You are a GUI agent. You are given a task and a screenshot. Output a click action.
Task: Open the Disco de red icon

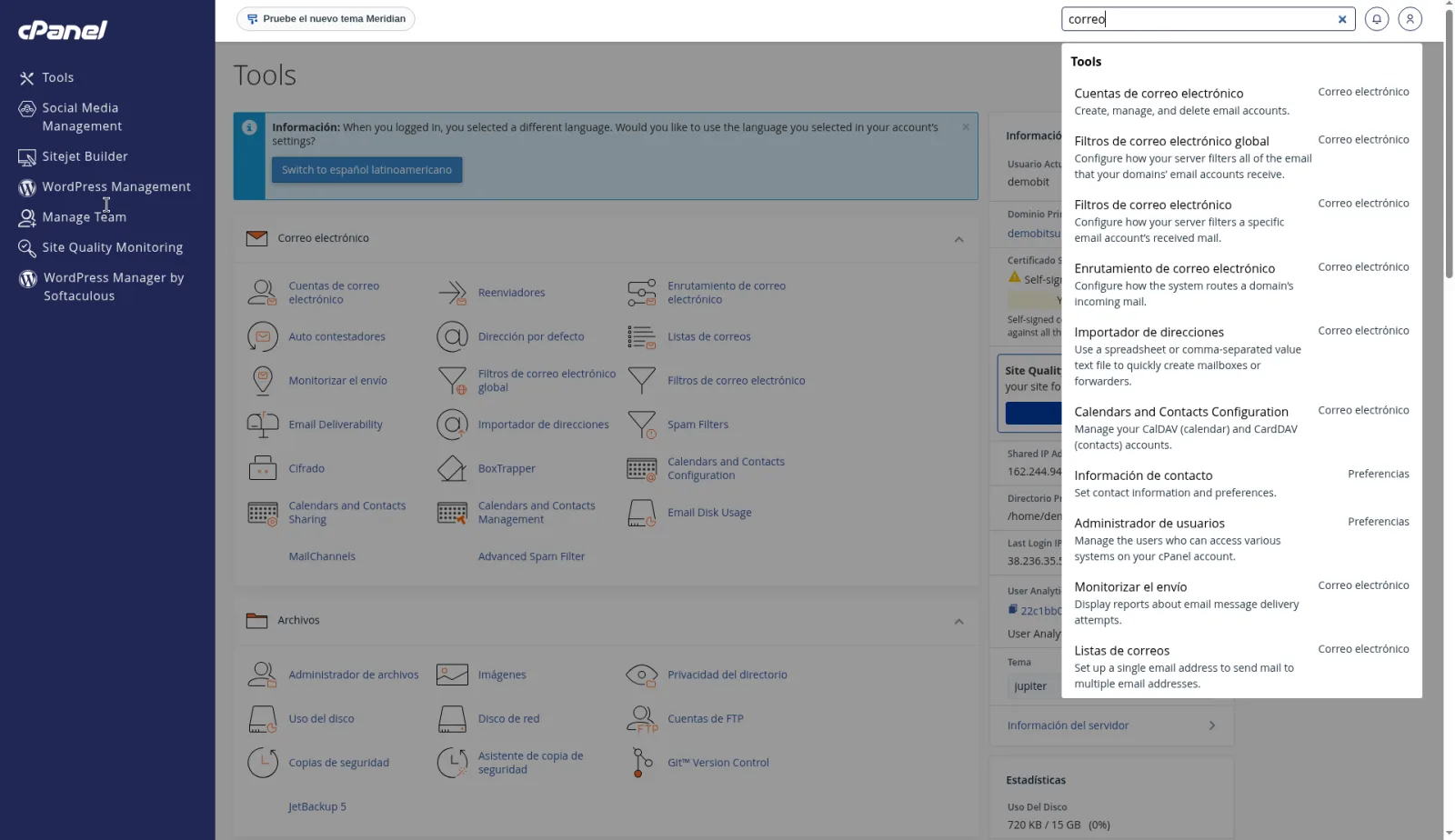[452, 718]
